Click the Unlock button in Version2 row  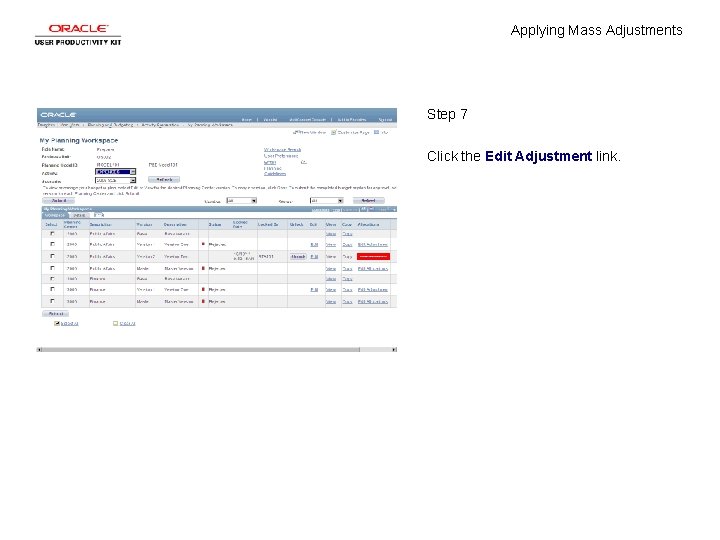298,256
